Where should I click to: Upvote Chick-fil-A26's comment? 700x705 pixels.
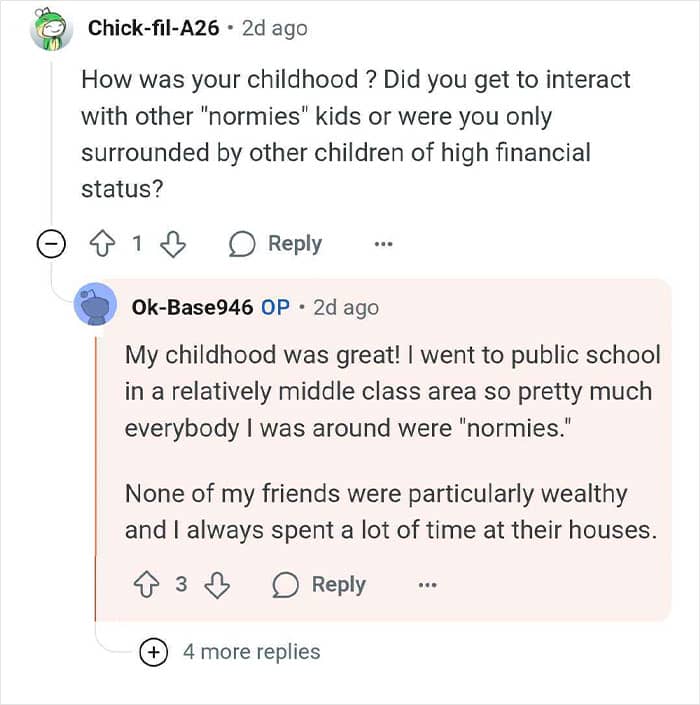coord(103,244)
